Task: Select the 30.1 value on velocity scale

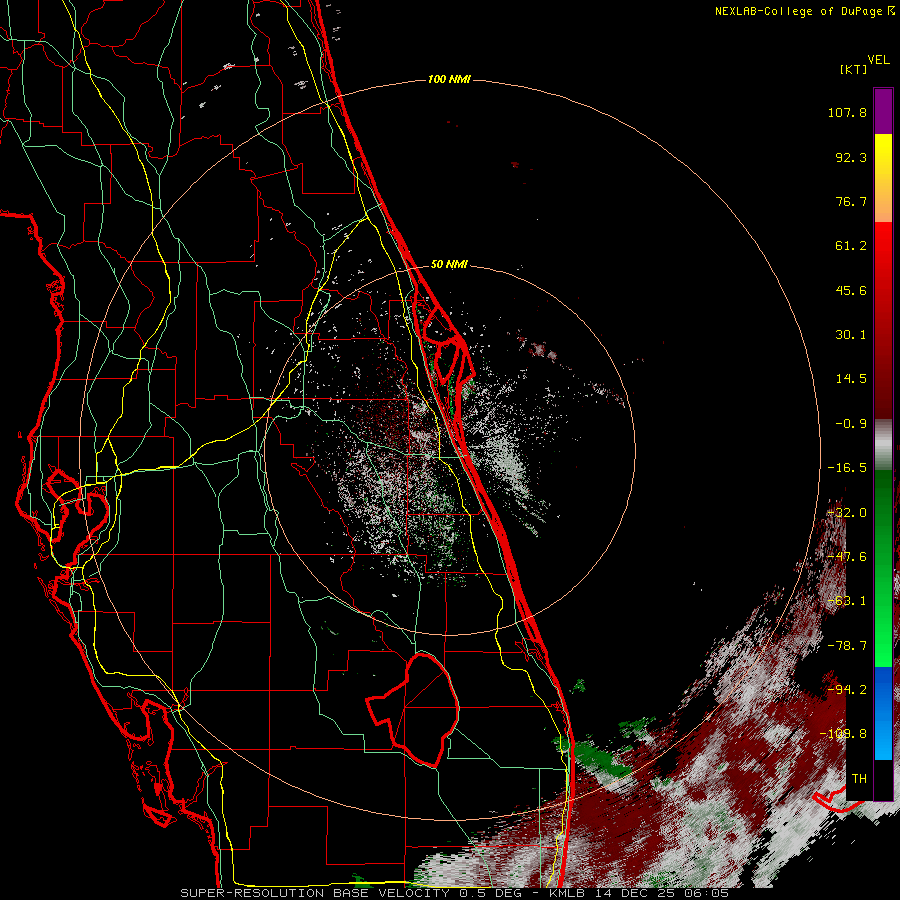Action: pos(851,335)
